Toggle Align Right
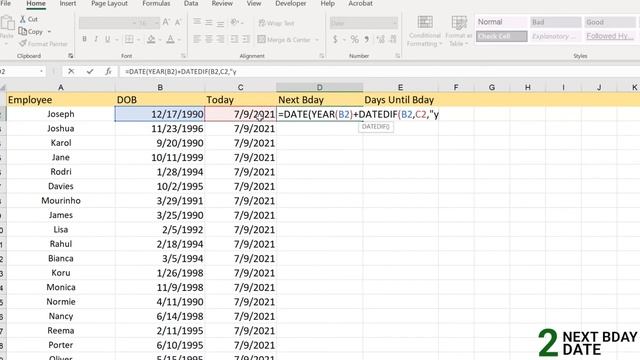 click(220, 39)
